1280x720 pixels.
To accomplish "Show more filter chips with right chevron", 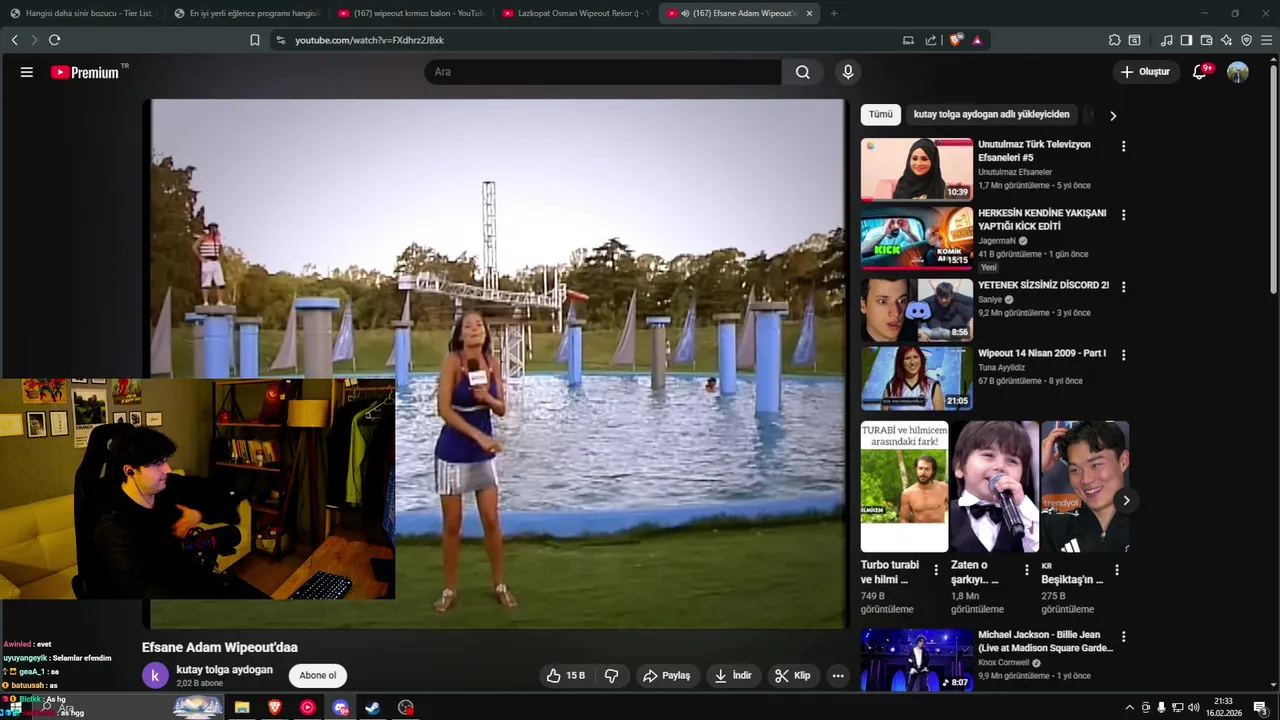I will [x=1113, y=115].
